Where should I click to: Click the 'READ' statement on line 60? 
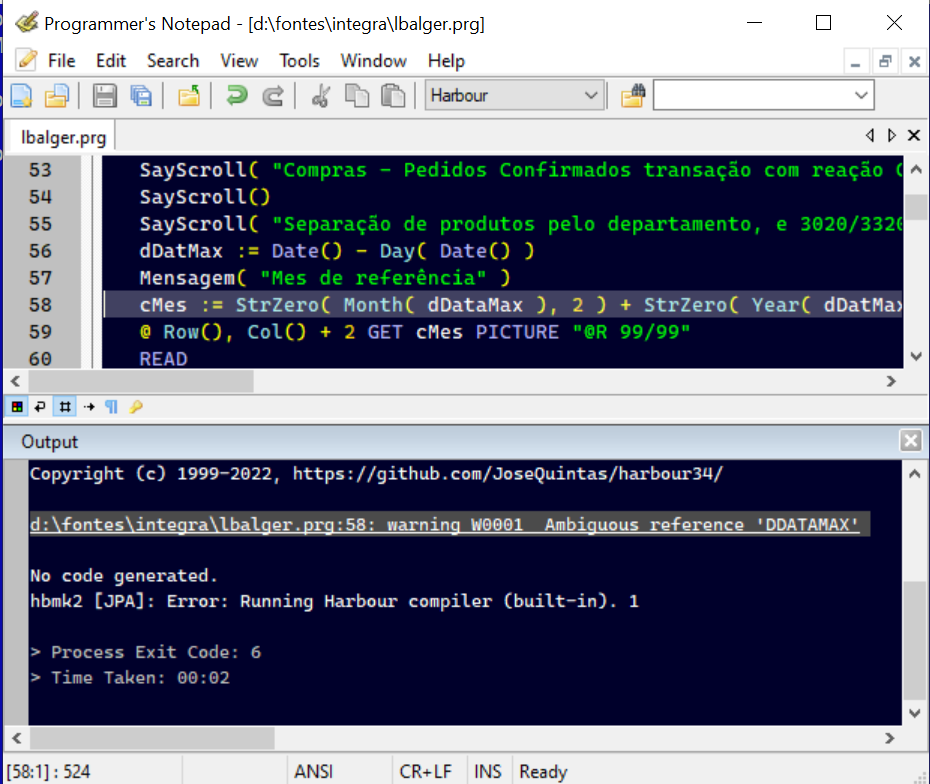[163, 359]
